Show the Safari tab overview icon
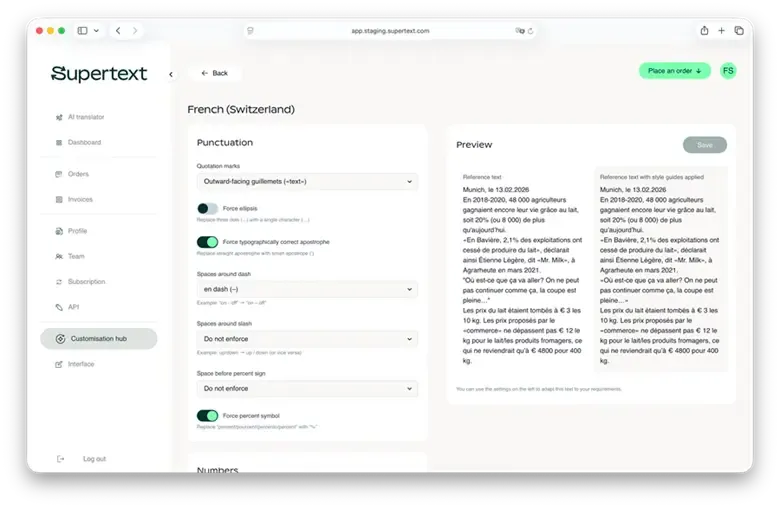 739,30
